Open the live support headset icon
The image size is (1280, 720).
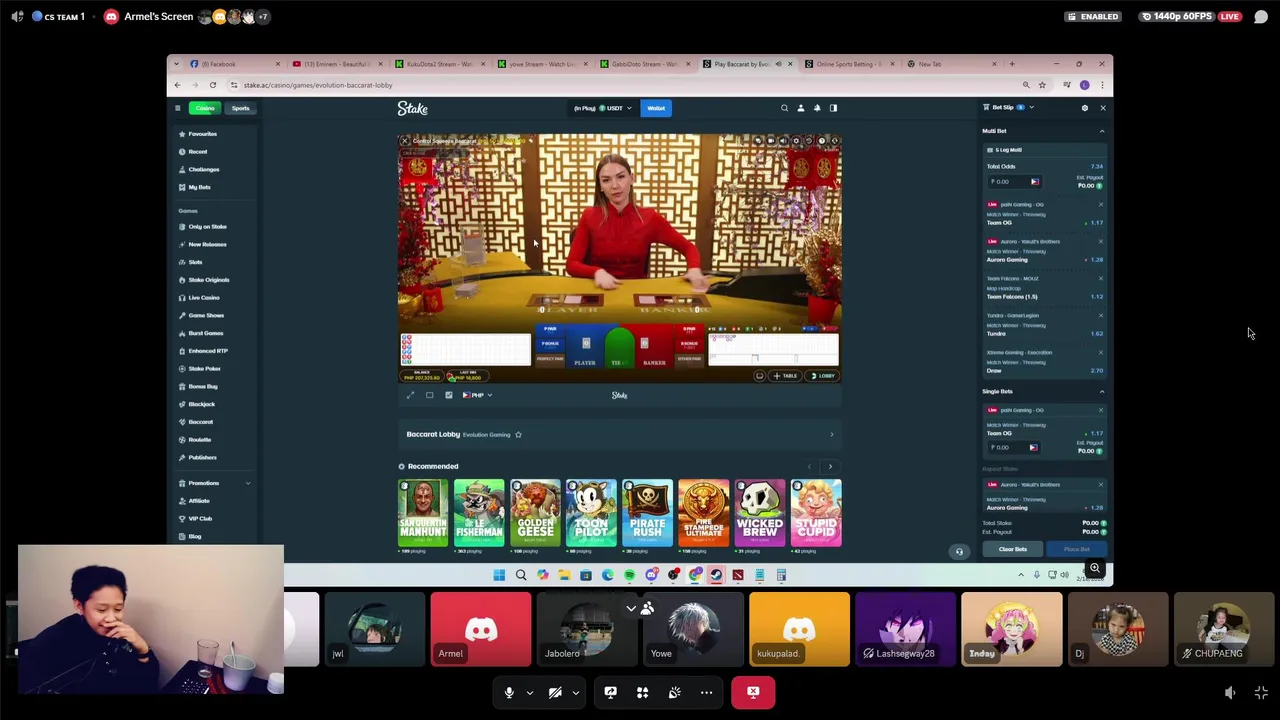point(959,551)
